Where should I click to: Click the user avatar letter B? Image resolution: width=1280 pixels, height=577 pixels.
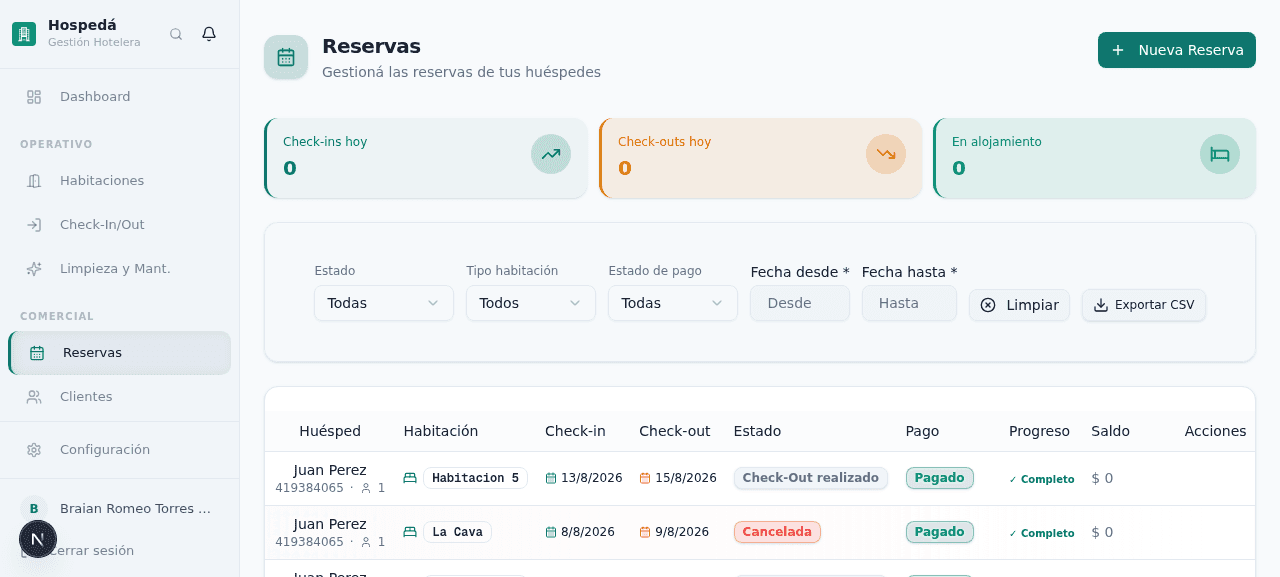34,508
